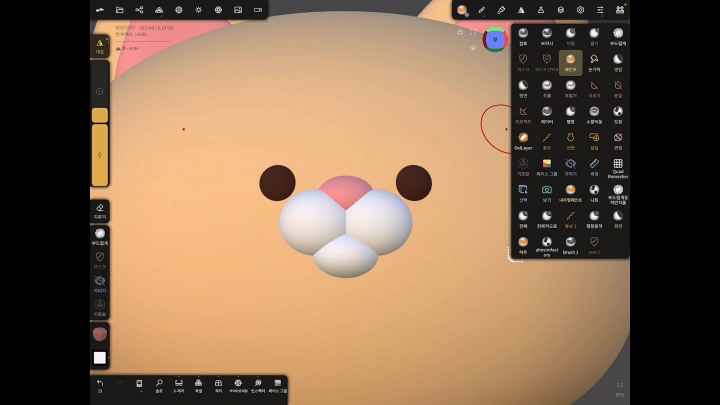Image resolution: width=720 pixels, height=405 pixels.
Task: Toggle 페이스 그룹 display in bottom bar
Action: pyautogui.click(x=277, y=386)
